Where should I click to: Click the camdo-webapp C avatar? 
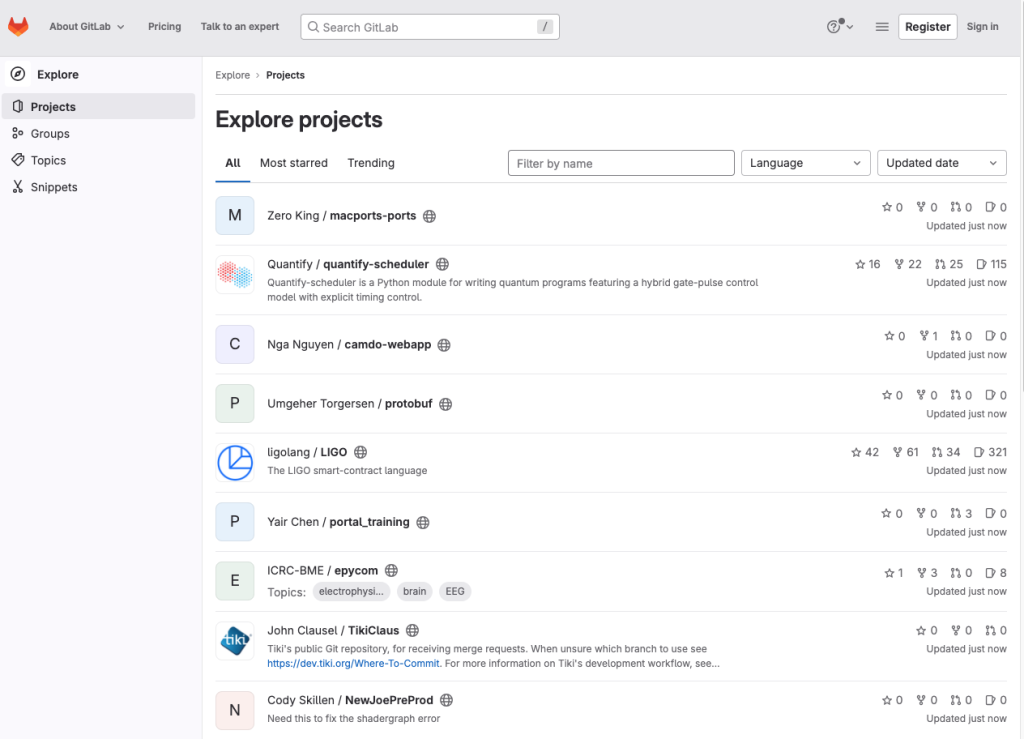tap(234, 344)
